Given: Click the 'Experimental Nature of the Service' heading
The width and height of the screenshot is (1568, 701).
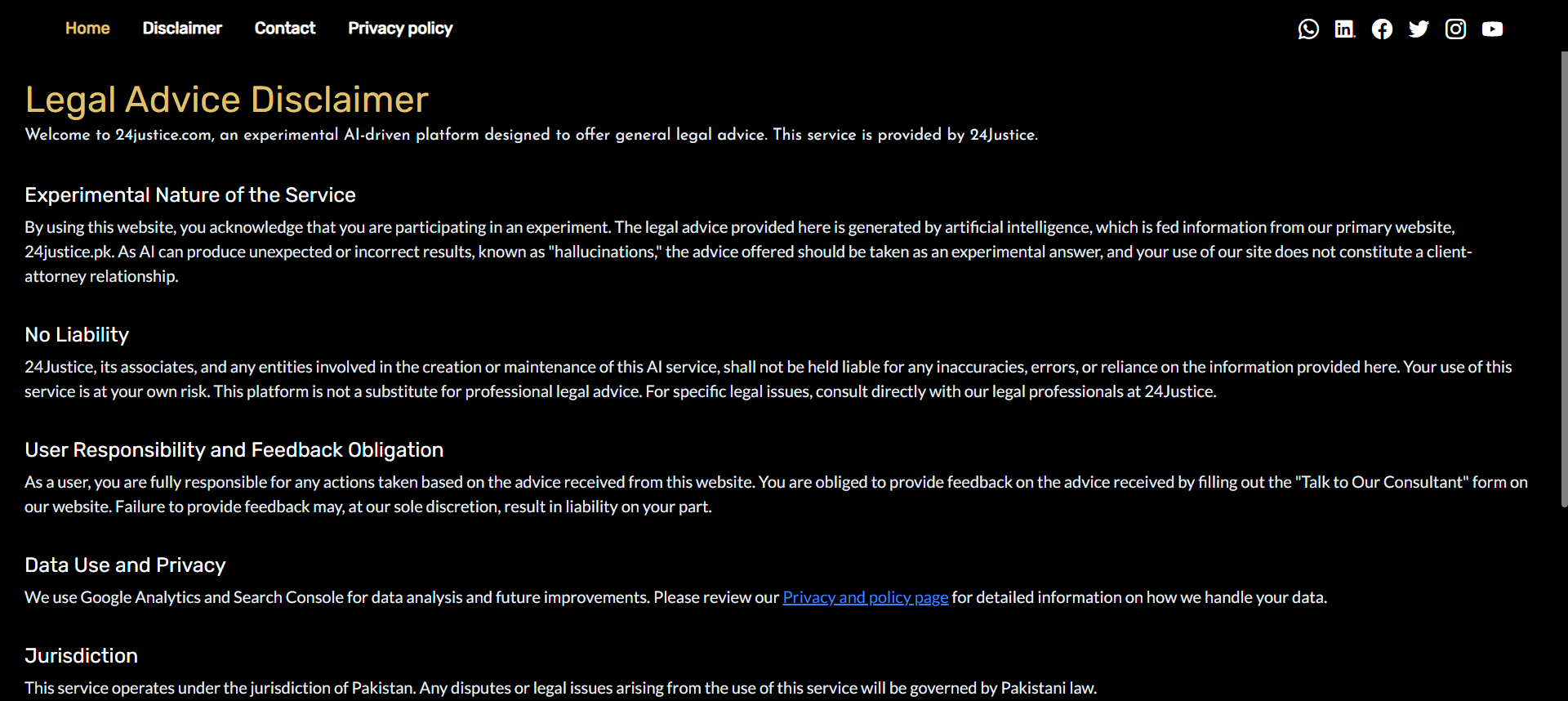Looking at the screenshot, I should pos(190,194).
